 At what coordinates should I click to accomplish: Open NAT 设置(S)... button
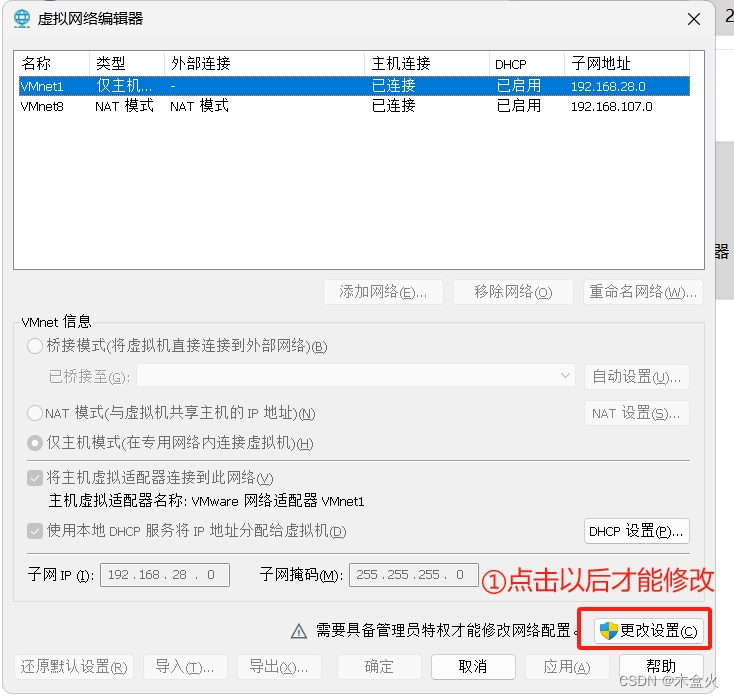click(637, 413)
